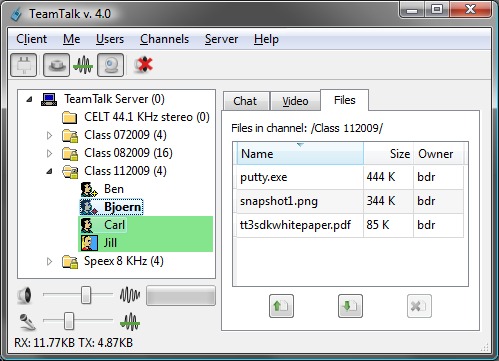Click the CELT 44.1 KHz stereo folder icon
The height and width of the screenshot is (361, 499).
pos(70,117)
